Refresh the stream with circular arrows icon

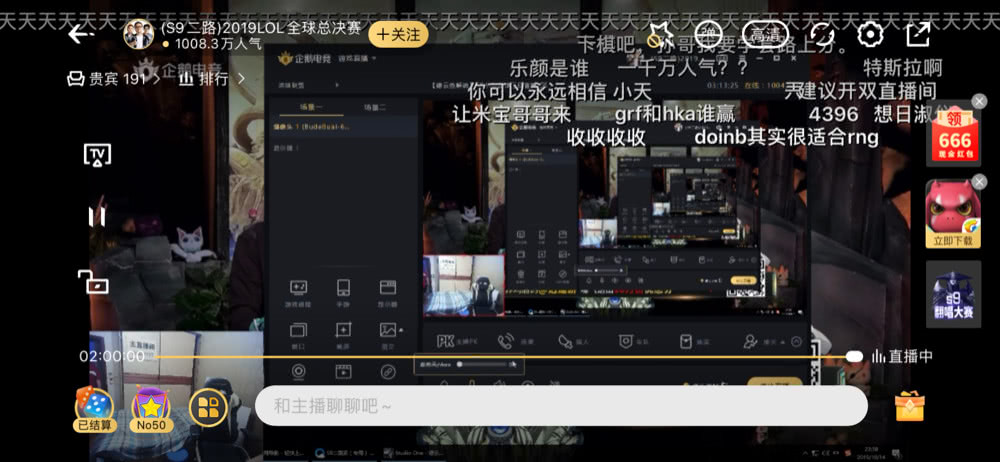822,34
